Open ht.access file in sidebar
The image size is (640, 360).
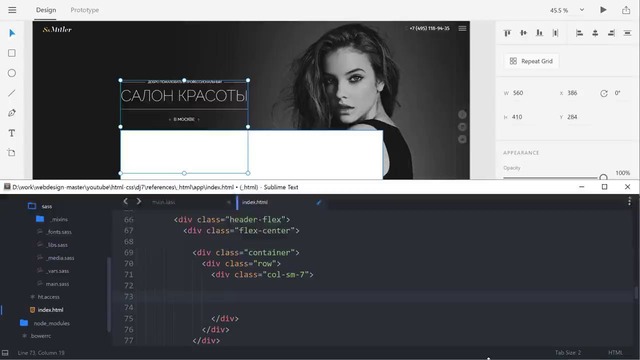[x=49, y=297]
